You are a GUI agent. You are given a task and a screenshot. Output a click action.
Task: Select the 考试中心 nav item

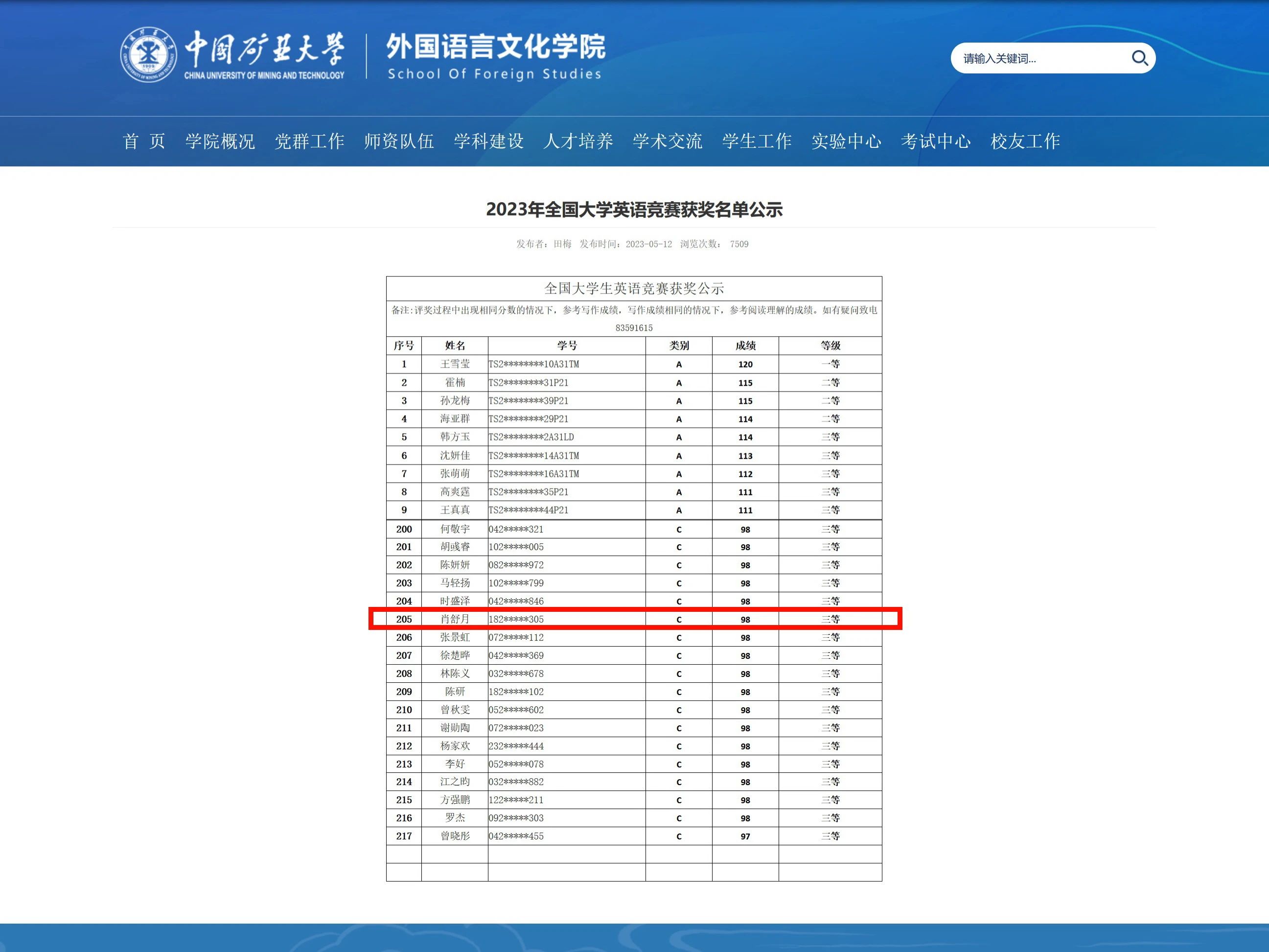pyautogui.click(x=936, y=141)
